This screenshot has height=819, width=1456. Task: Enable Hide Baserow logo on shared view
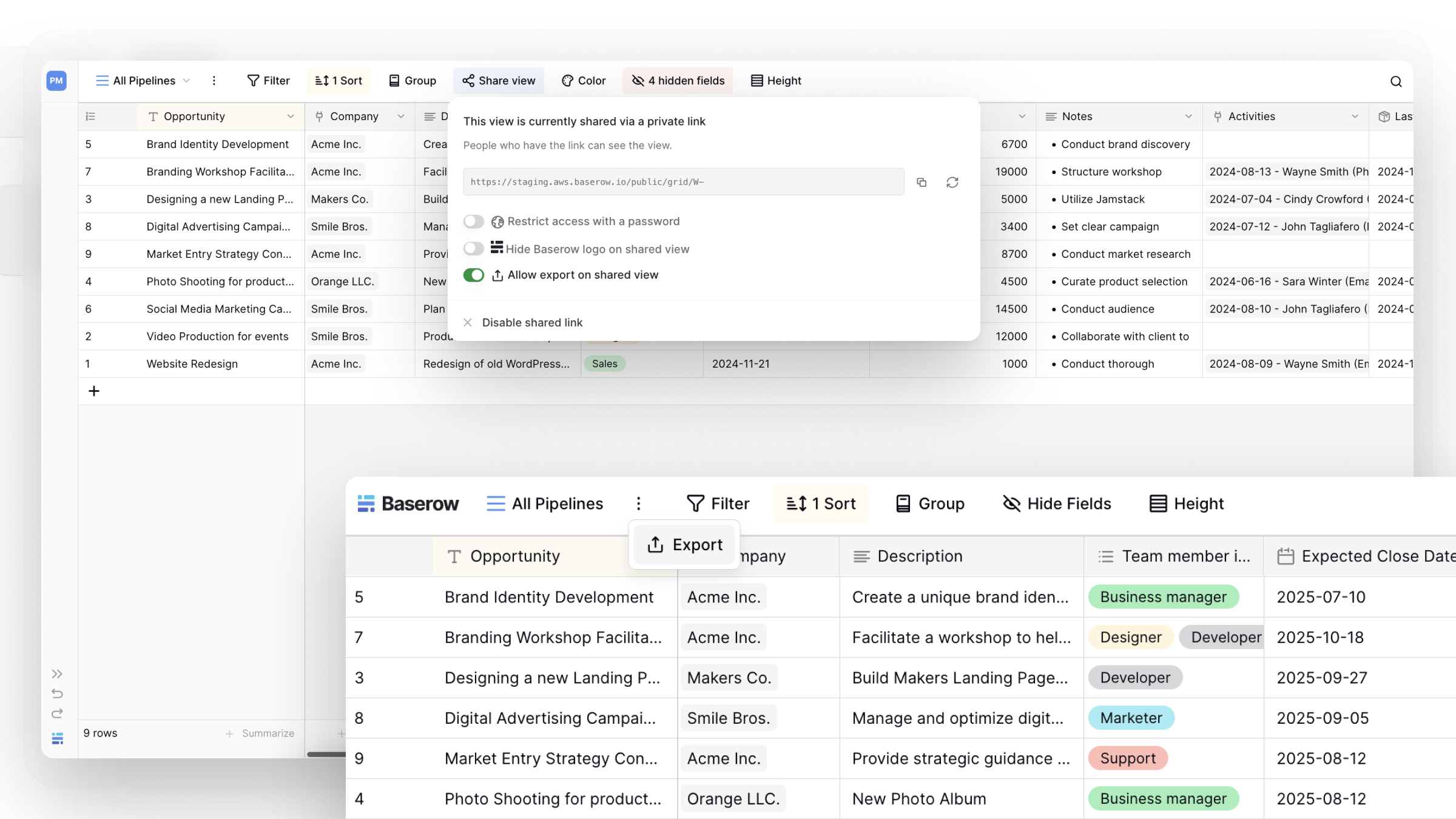[474, 248]
